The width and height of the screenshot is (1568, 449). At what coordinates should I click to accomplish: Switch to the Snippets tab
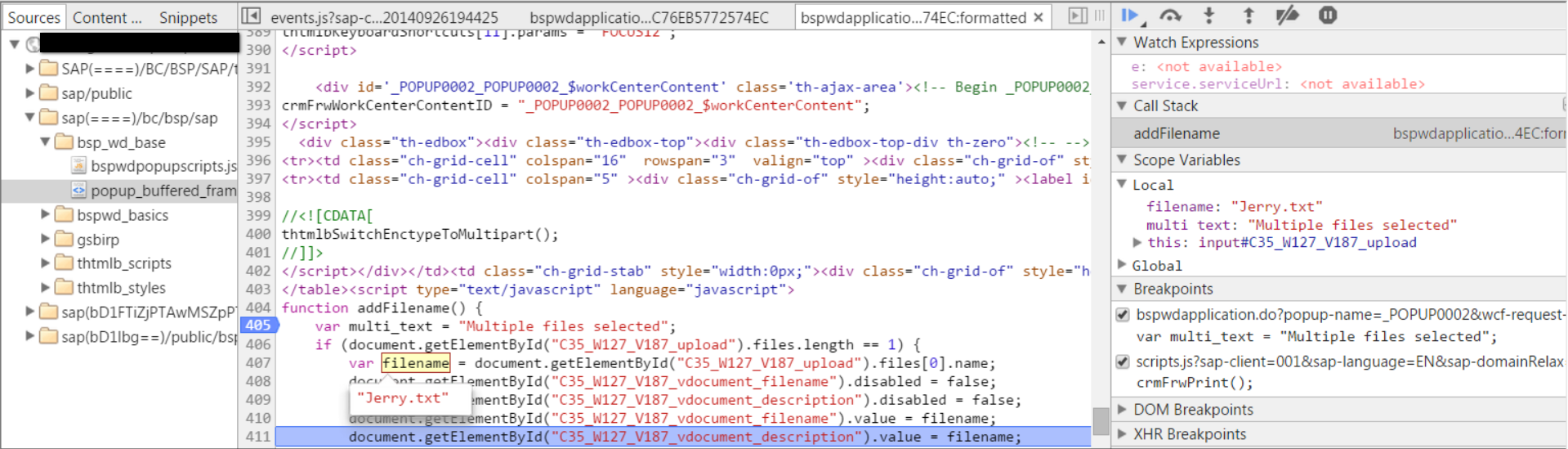point(188,17)
